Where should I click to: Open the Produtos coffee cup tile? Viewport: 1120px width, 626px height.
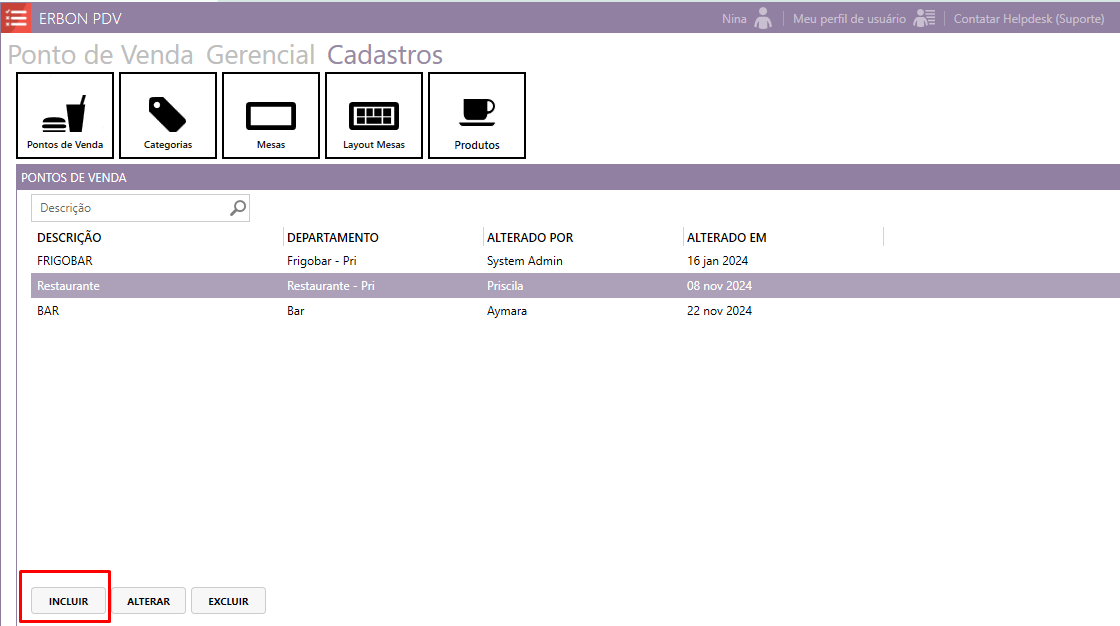tap(477, 116)
